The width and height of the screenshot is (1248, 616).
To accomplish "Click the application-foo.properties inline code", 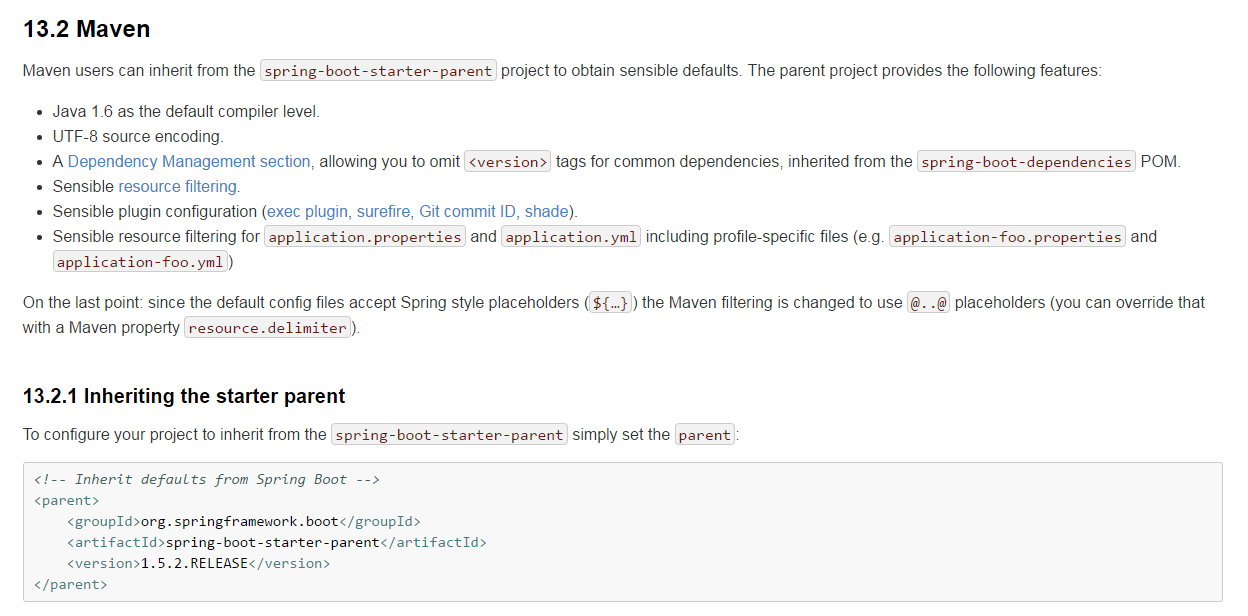I will pos(1007,237).
